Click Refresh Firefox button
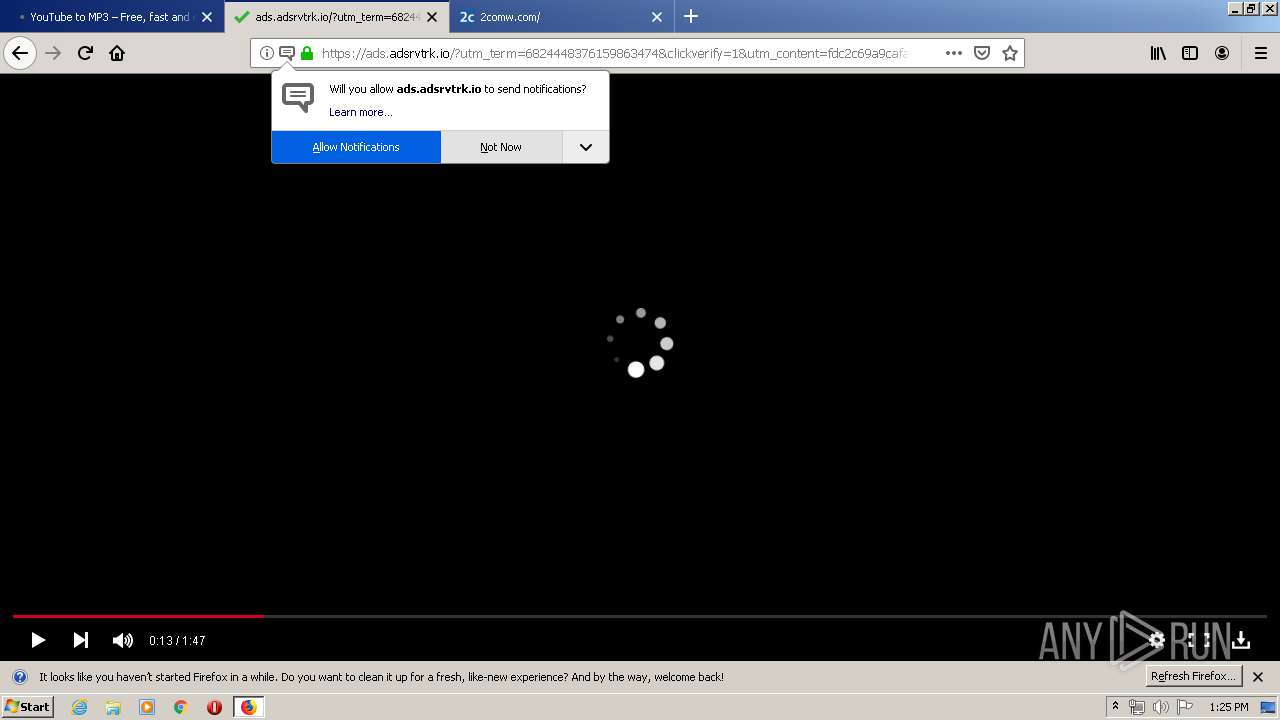Viewport: 1280px width, 720px height. 1193,676
